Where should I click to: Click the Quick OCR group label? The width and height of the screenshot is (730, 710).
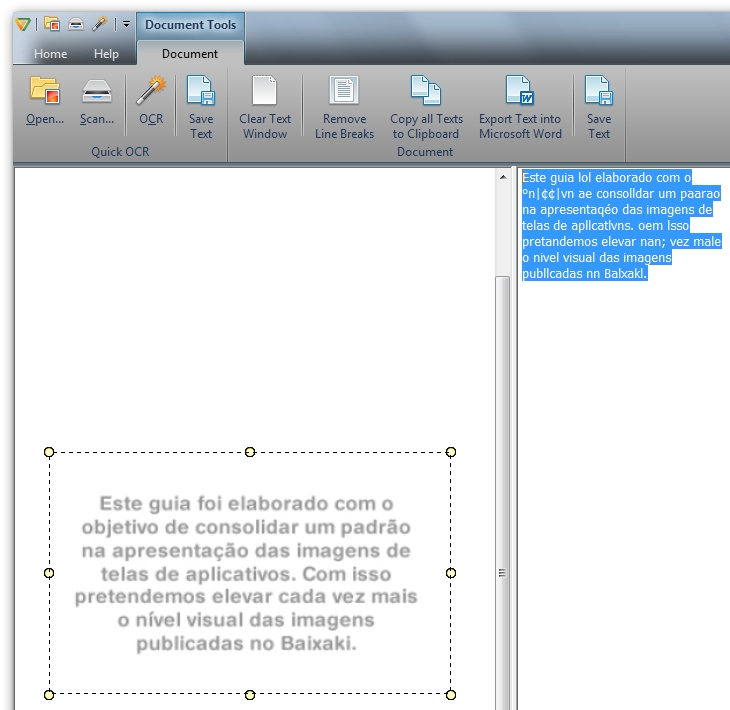click(x=120, y=152)
